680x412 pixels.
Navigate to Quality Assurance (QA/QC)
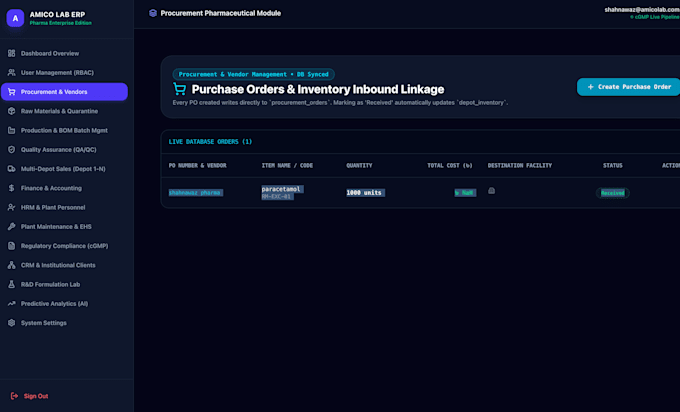coord(64,150)
